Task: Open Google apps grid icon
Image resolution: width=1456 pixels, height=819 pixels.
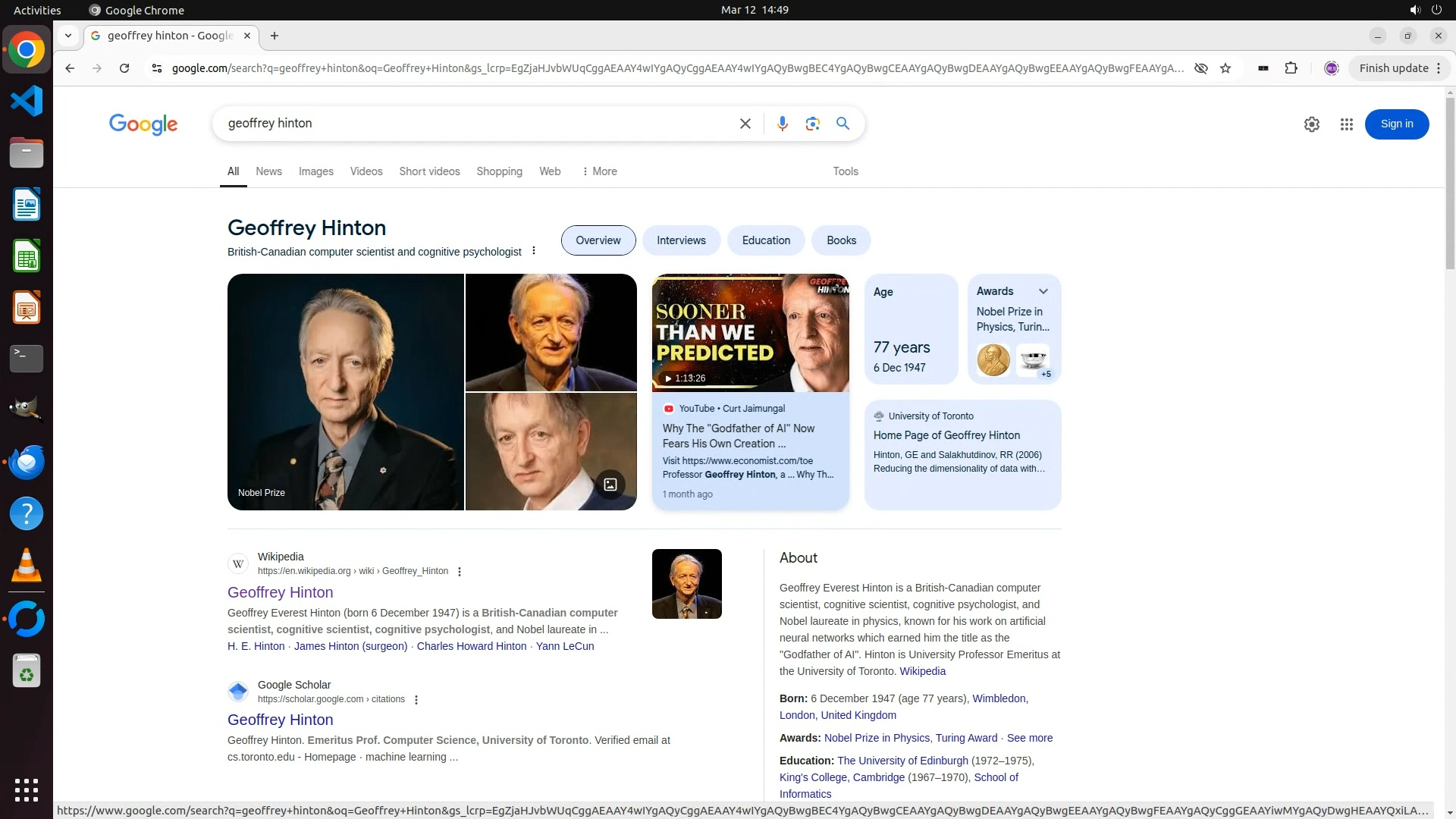Action: tap(1346, 124)
